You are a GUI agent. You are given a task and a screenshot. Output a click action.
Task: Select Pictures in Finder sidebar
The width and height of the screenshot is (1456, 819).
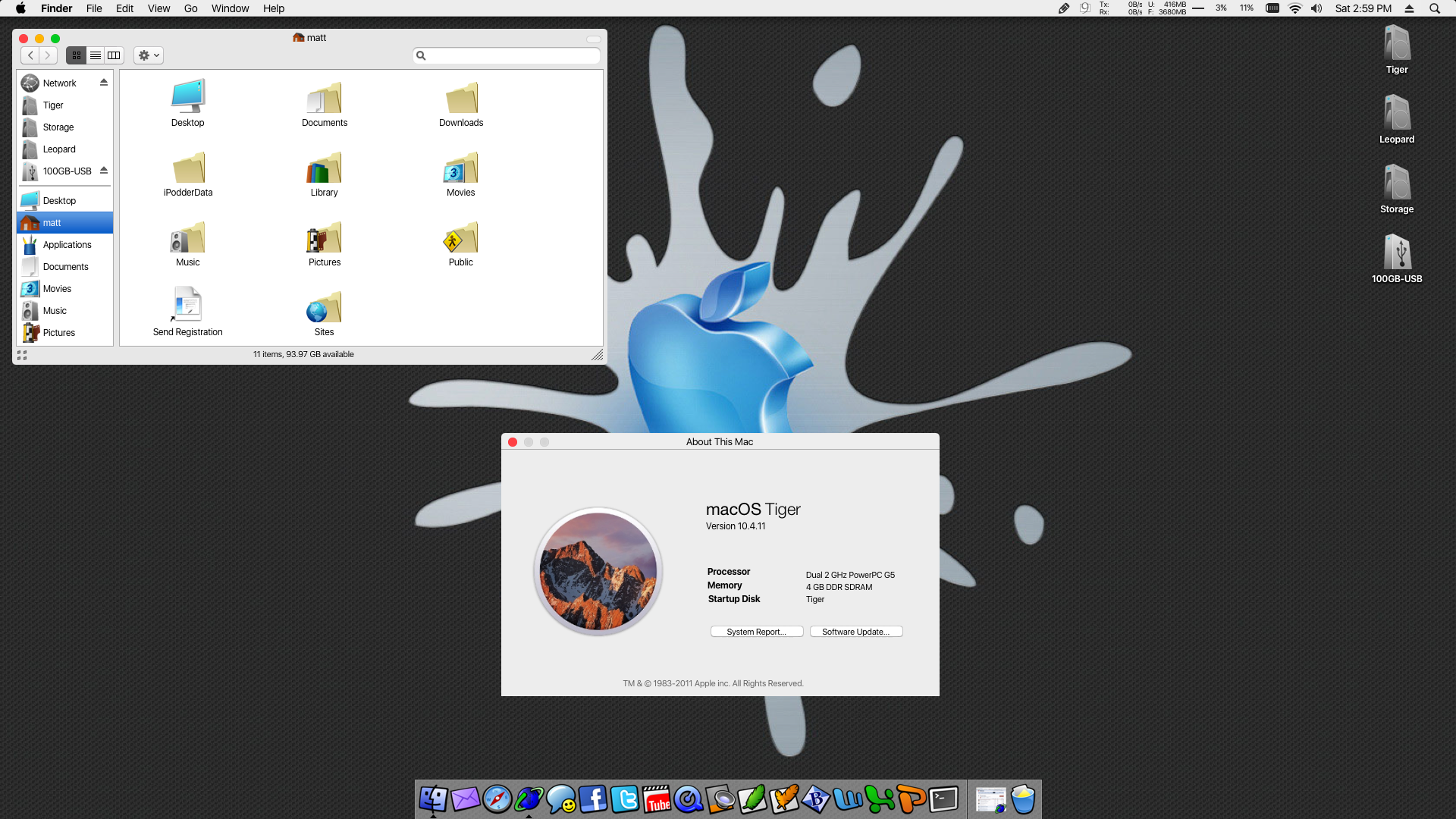64,333
